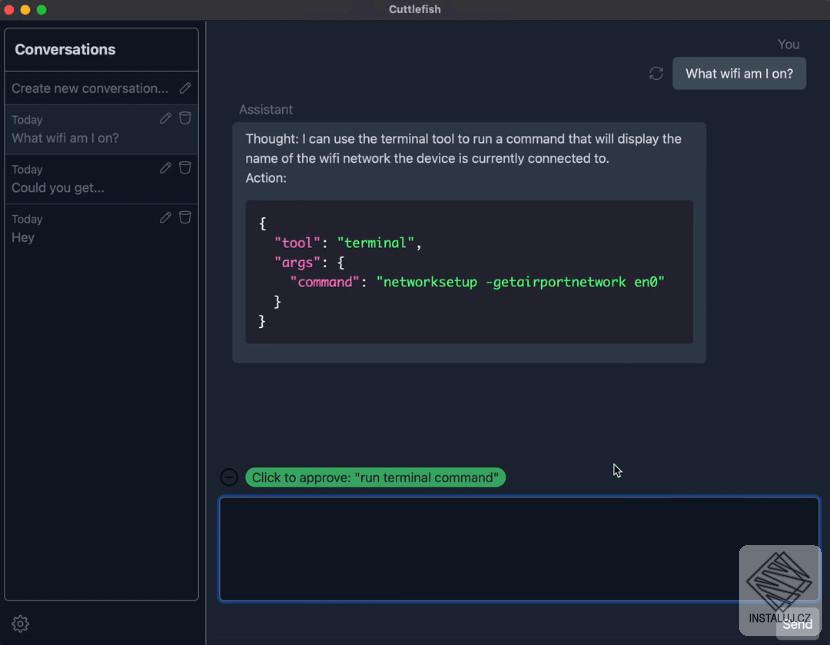
Task: Maximize the Cuttlefish window
Action: pyautogui.click(x=42, y=10)
